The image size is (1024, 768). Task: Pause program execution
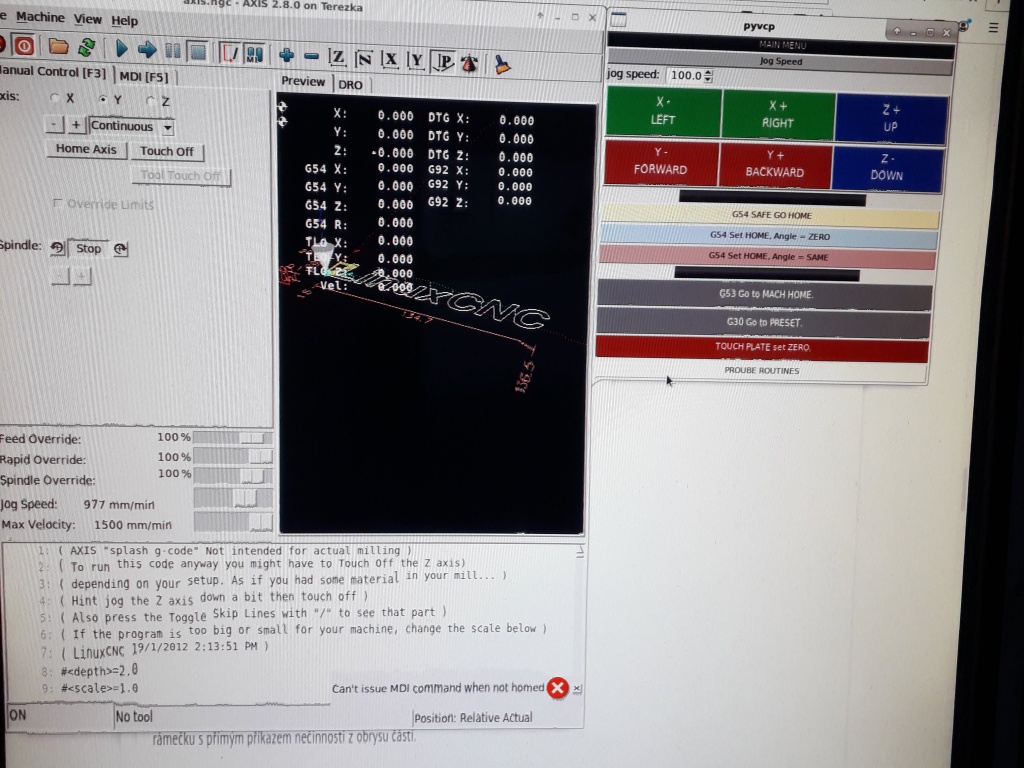[x=173, y=50]
